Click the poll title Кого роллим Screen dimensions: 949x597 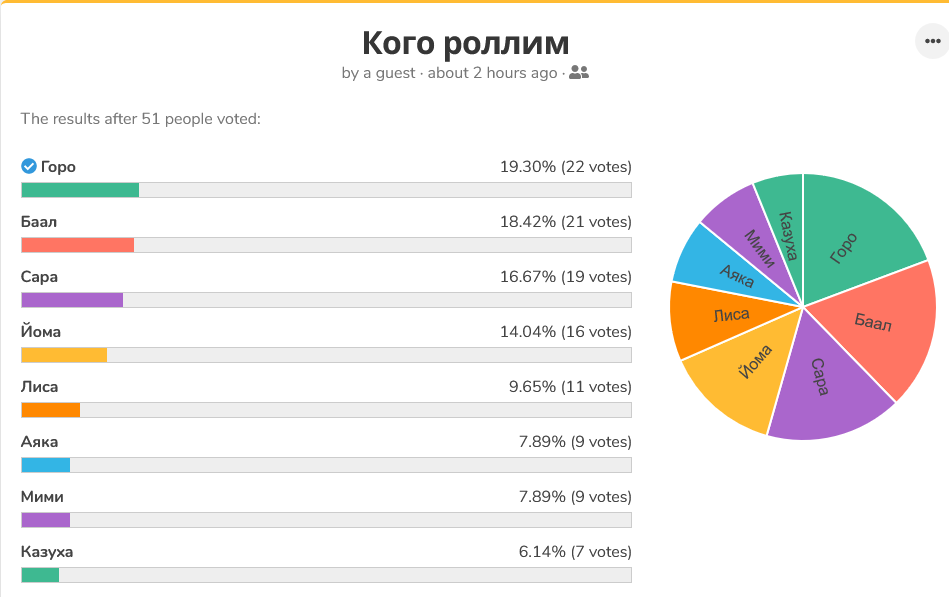coord(465,43)
